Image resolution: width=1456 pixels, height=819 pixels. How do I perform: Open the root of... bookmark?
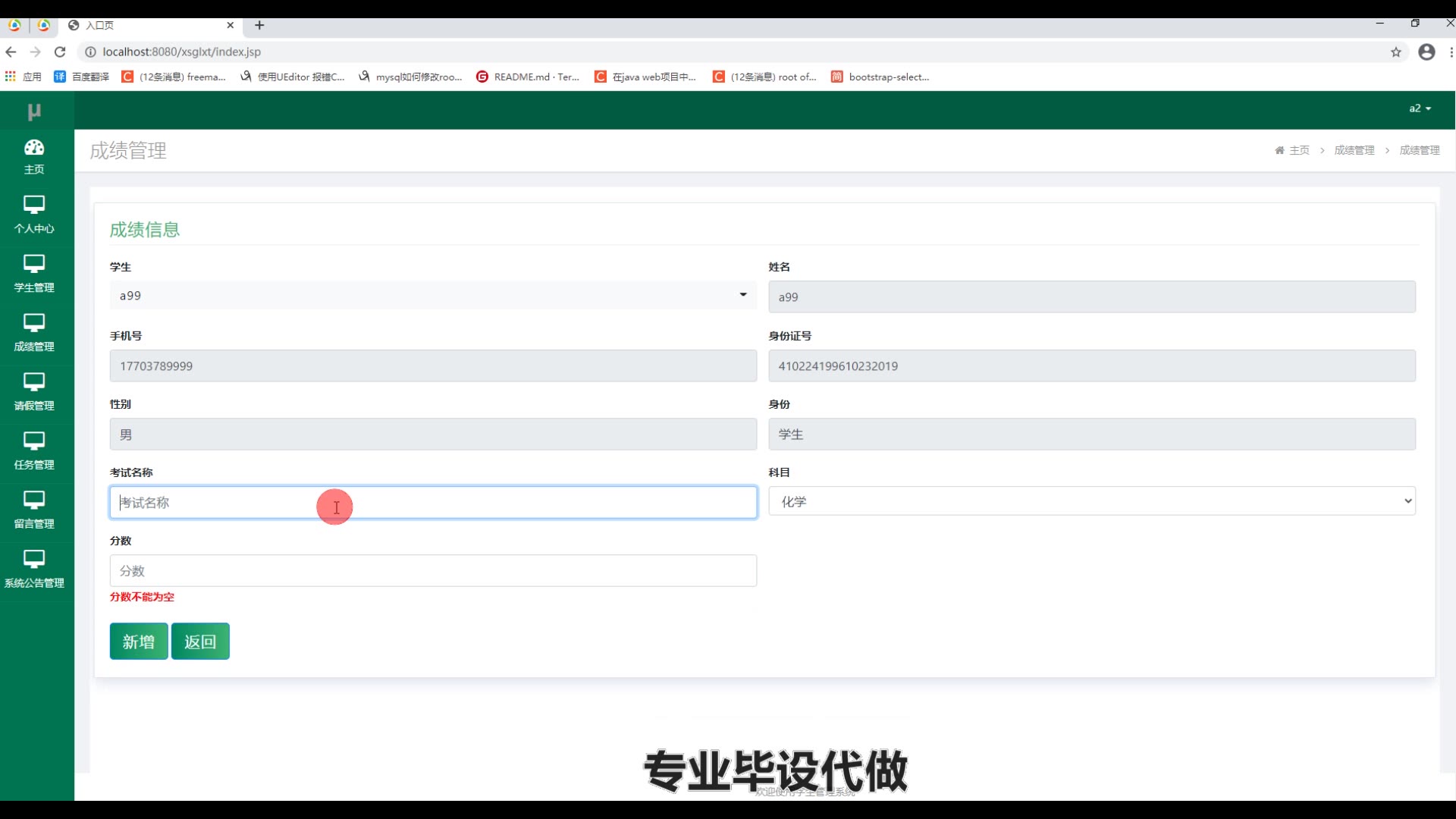click(x=764, y=77)
